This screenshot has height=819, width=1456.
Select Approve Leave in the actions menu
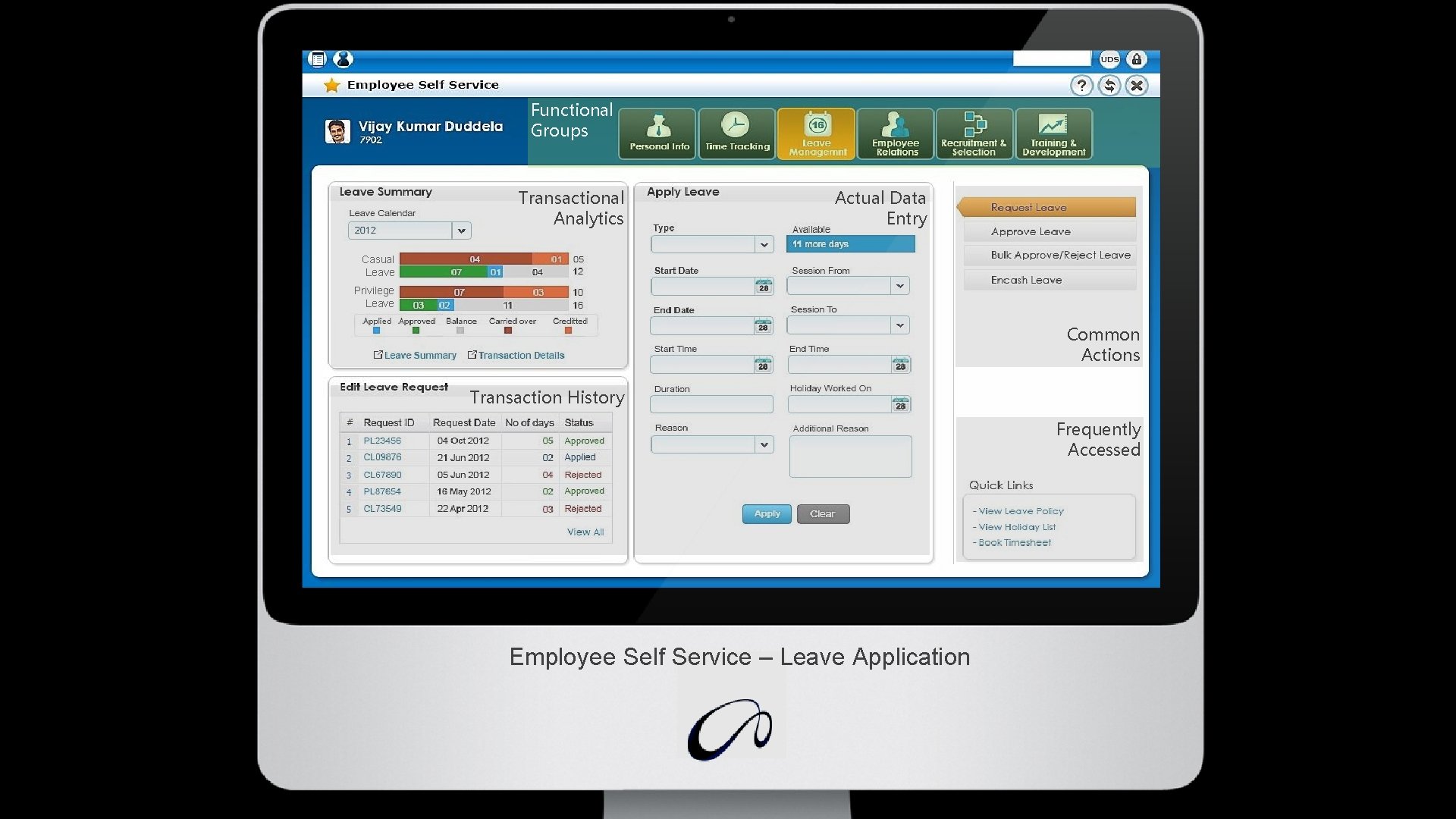(x=1030, y=231)
